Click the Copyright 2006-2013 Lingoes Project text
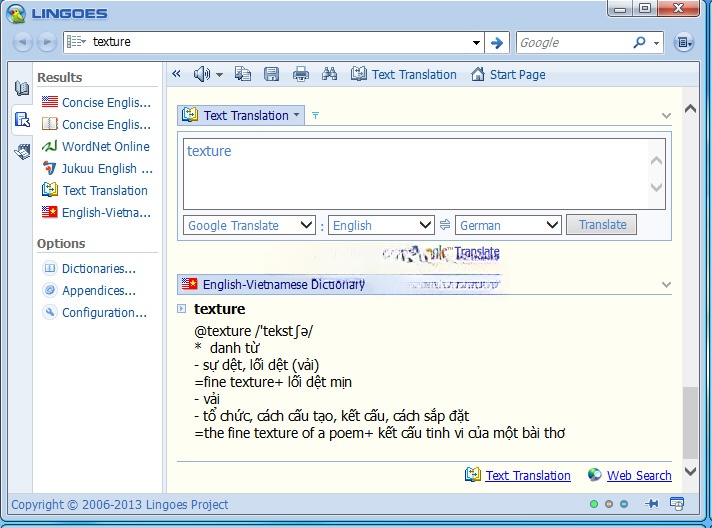Screen dimensions: 712x528 [120, 504]
